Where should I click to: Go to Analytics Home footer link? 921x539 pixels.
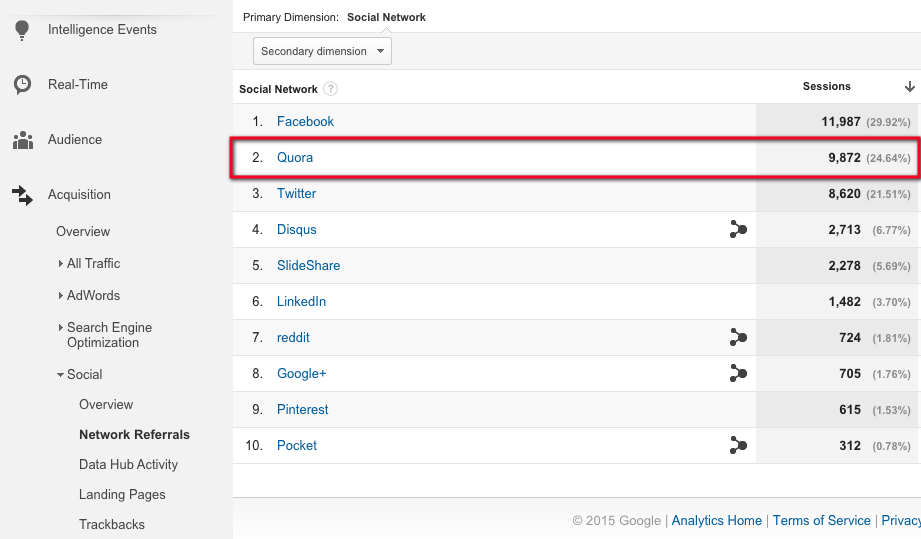(716, 520)
